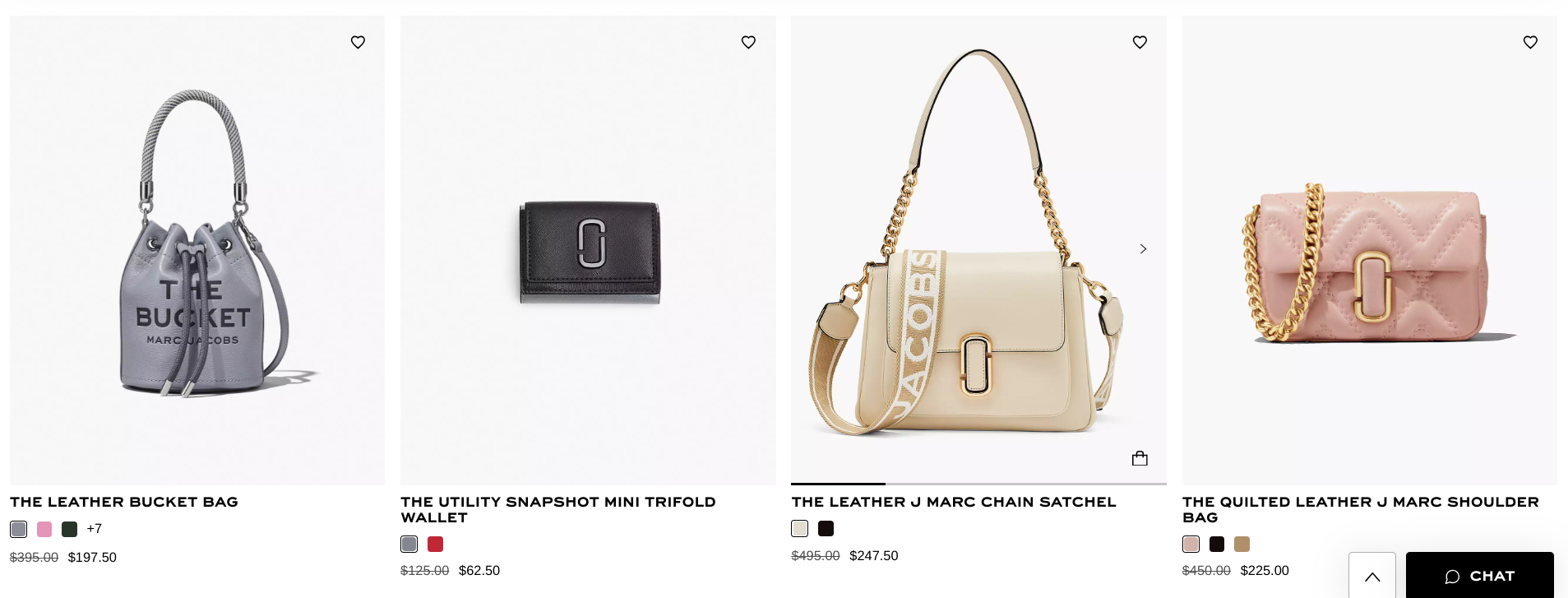Select red swatch for Trifold Wallet
1568x598 pixels.
click(x=436, y=544)
